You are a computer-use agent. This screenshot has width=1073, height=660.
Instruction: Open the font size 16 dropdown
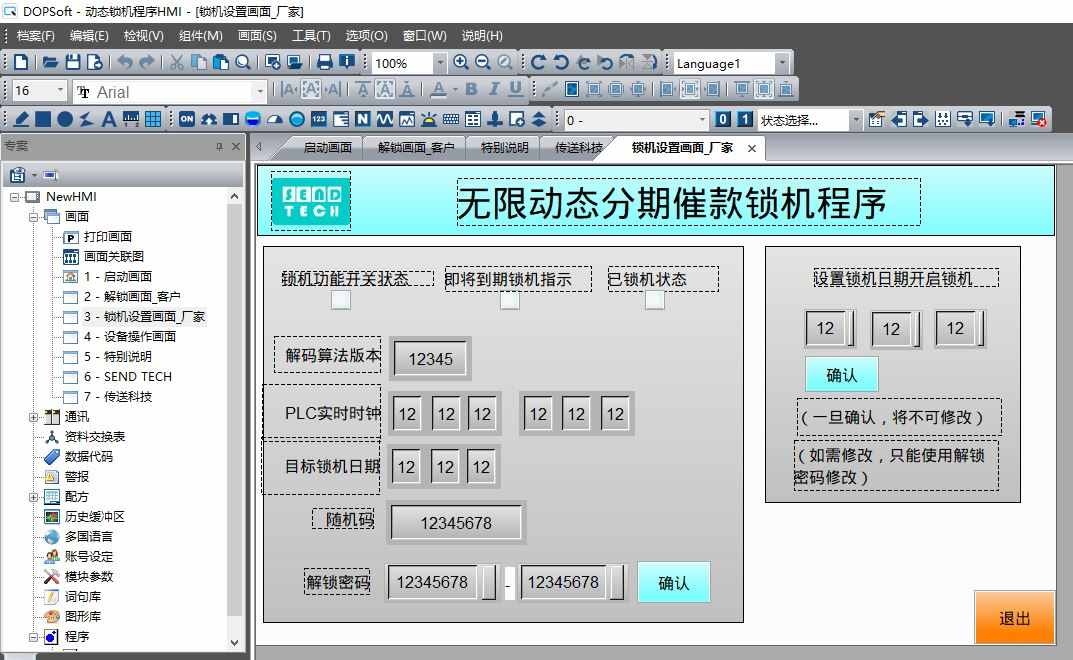(x=60, y=90)
